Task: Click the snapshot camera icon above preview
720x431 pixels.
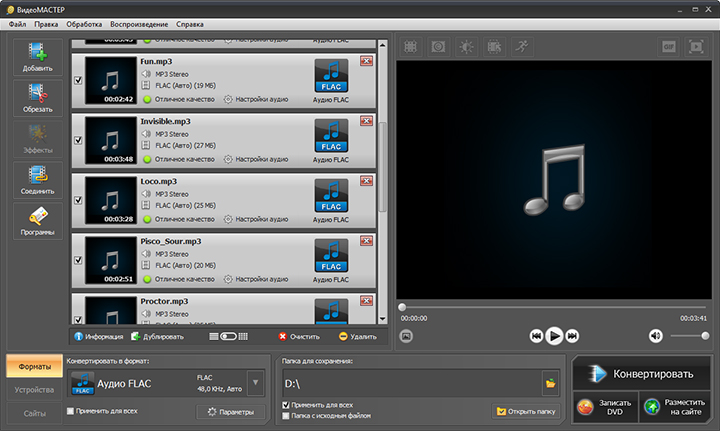Action: [438, 47]
